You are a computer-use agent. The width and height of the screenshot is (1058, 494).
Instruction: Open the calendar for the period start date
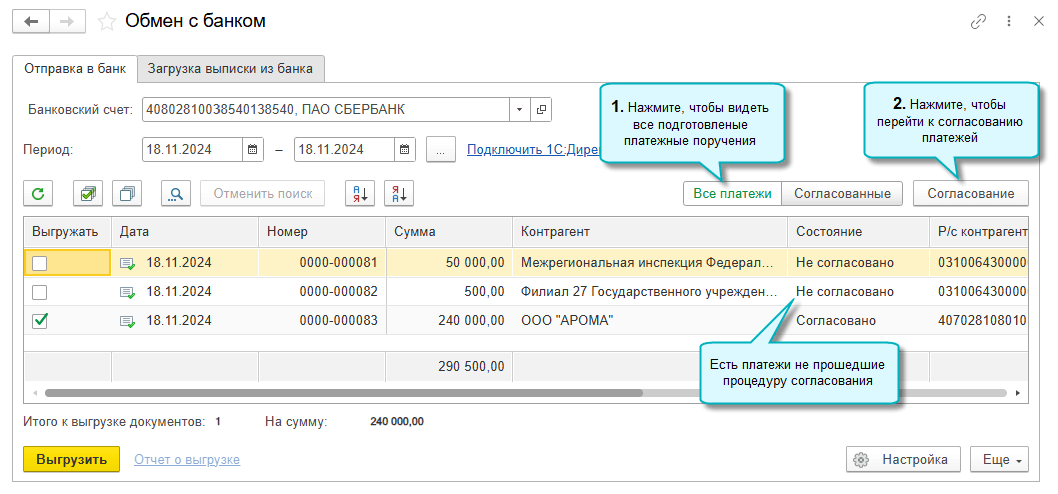pyautogui.click(x=252, y=149)
